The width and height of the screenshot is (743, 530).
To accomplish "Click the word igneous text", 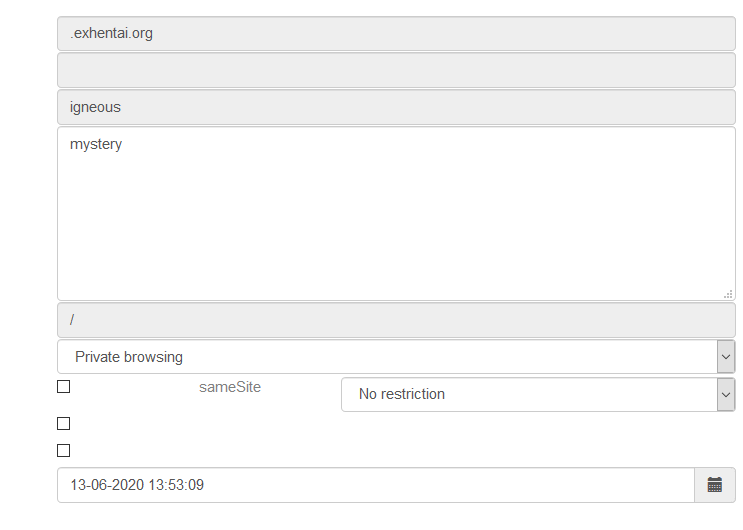I will click(95, 108).
